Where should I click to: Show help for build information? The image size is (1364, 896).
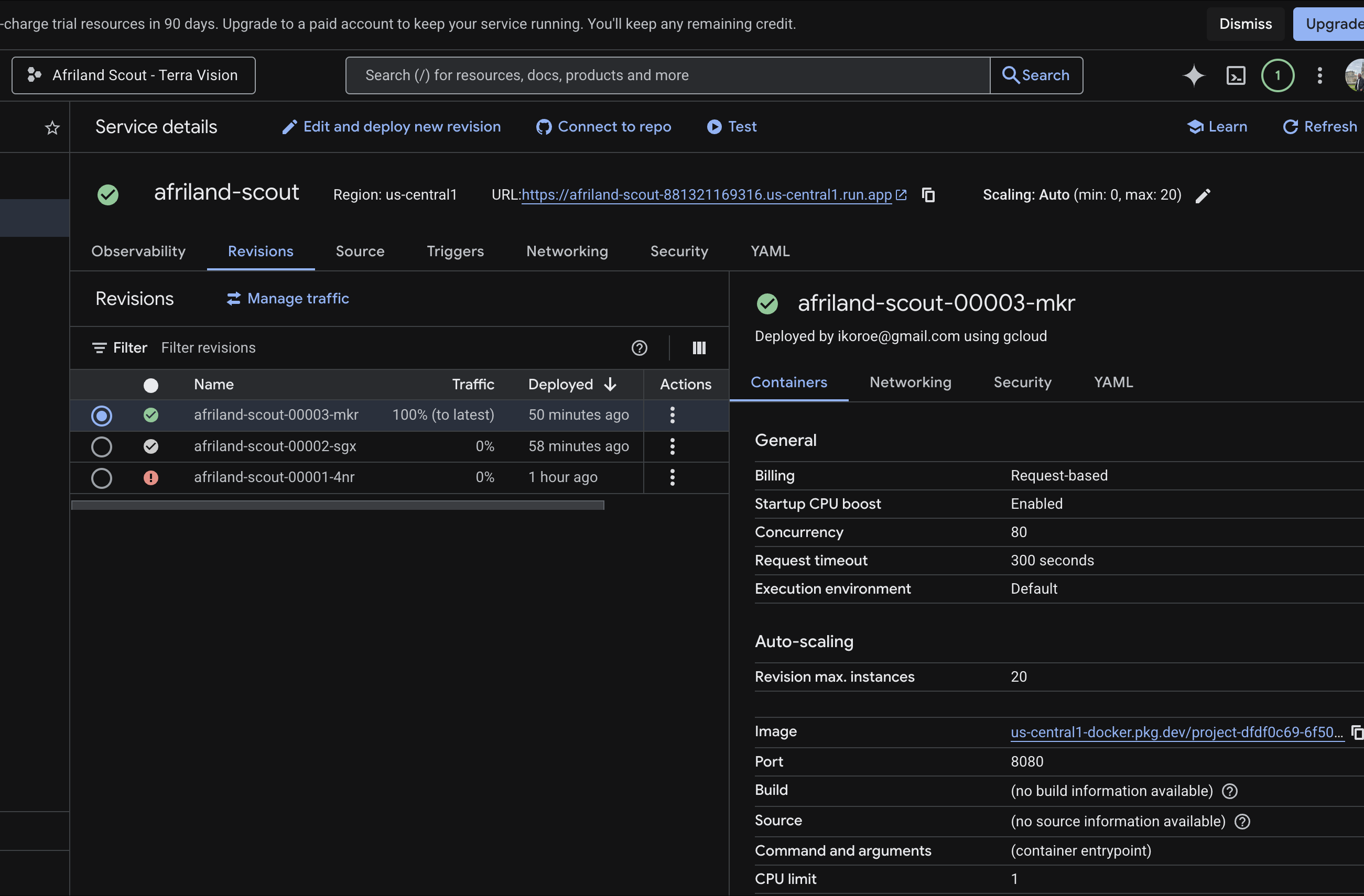coord(1229,791)
